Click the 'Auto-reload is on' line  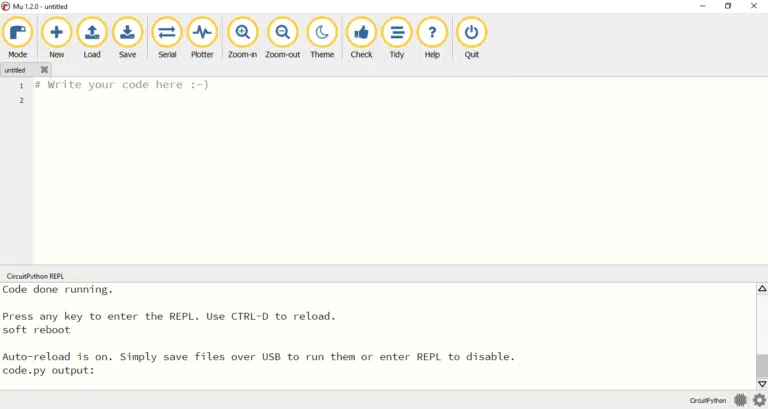point(259,357)
